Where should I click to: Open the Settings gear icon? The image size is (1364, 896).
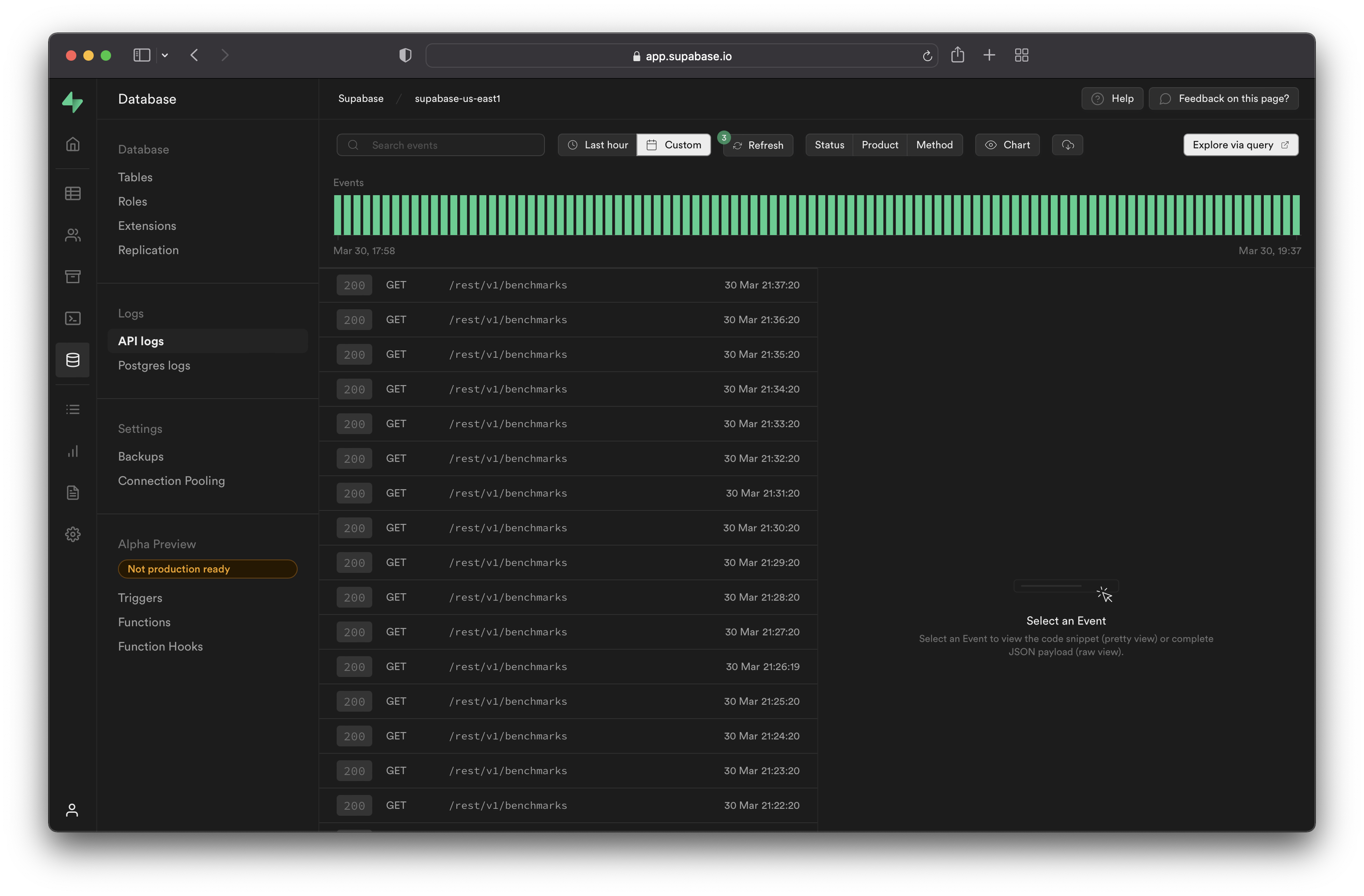tap(73, 534)
